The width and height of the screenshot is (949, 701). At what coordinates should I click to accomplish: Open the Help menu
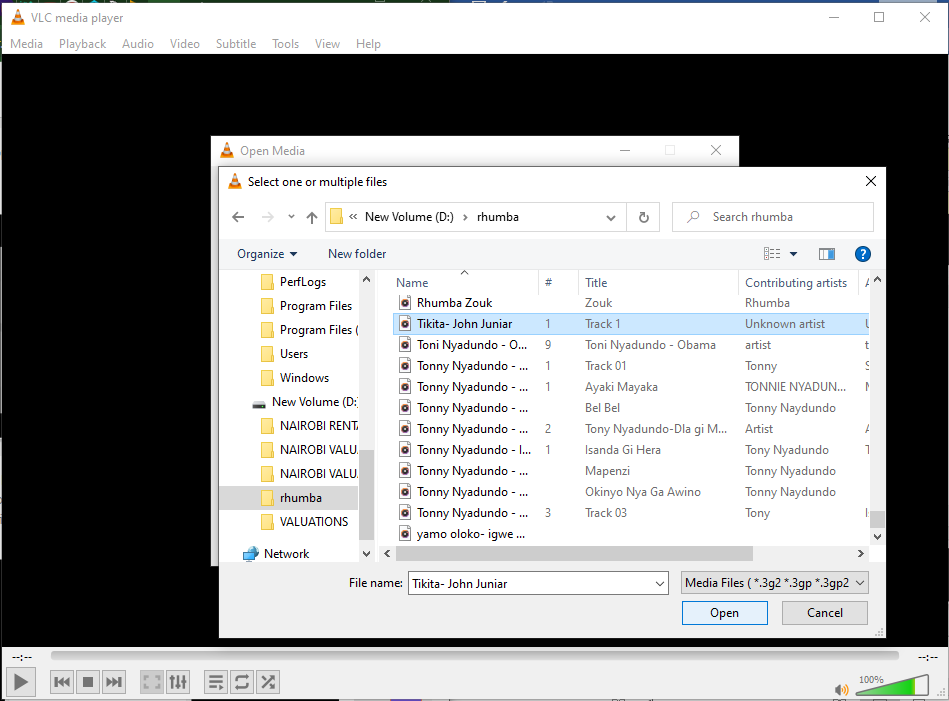(368, 44)
